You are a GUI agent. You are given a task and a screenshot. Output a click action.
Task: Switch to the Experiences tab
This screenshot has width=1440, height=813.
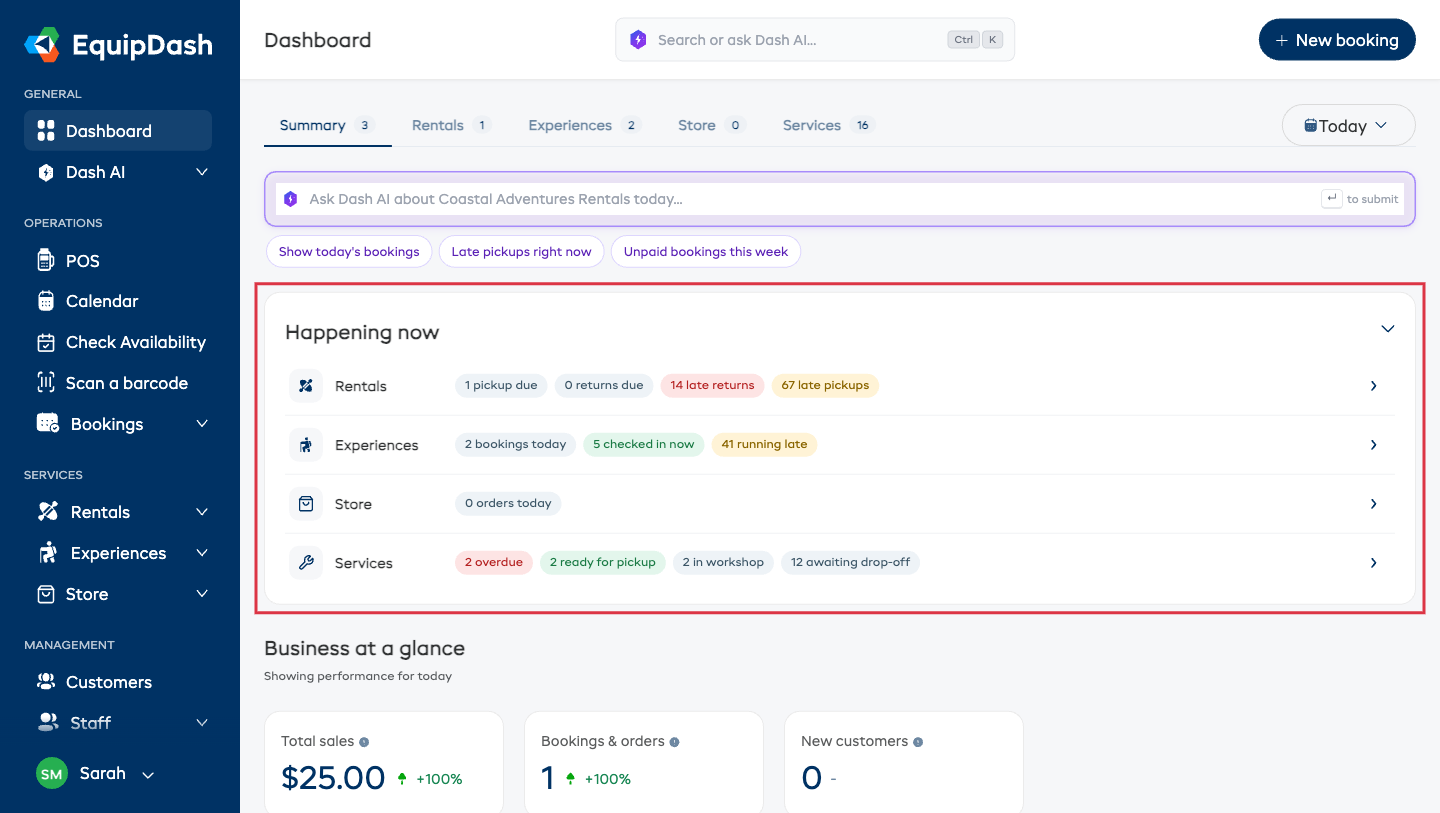coord(584,126)
